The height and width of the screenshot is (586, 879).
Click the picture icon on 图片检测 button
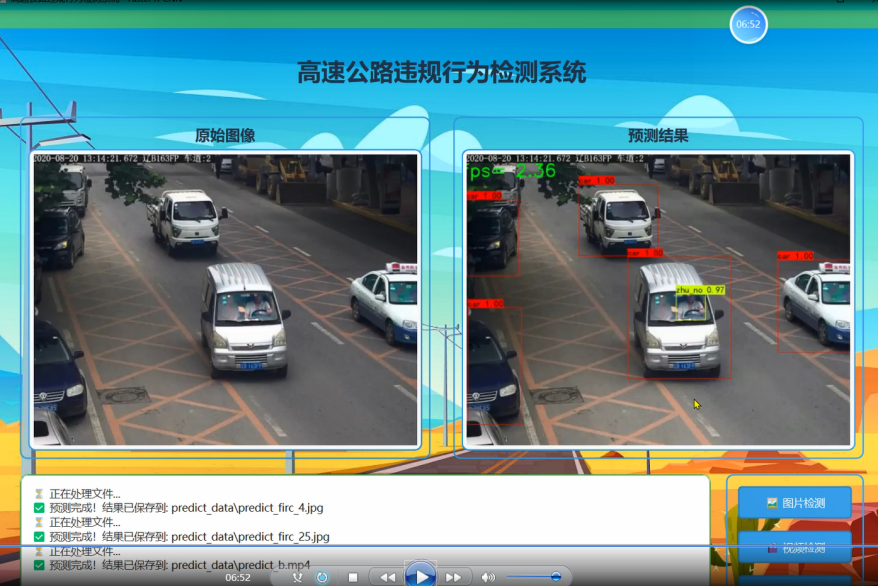click(x=772, y=503)
